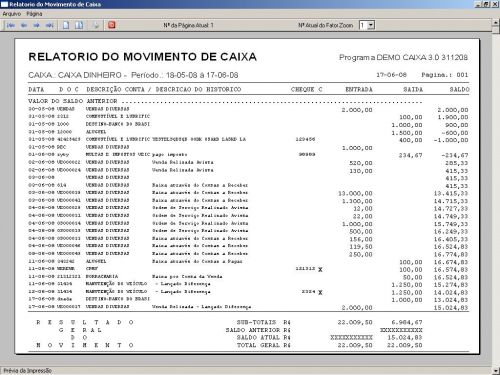The height and width of the screenshot is (375, 500).
Task: Click 'Prévia da Impressão' status bar text
Action: click(28, 371)
